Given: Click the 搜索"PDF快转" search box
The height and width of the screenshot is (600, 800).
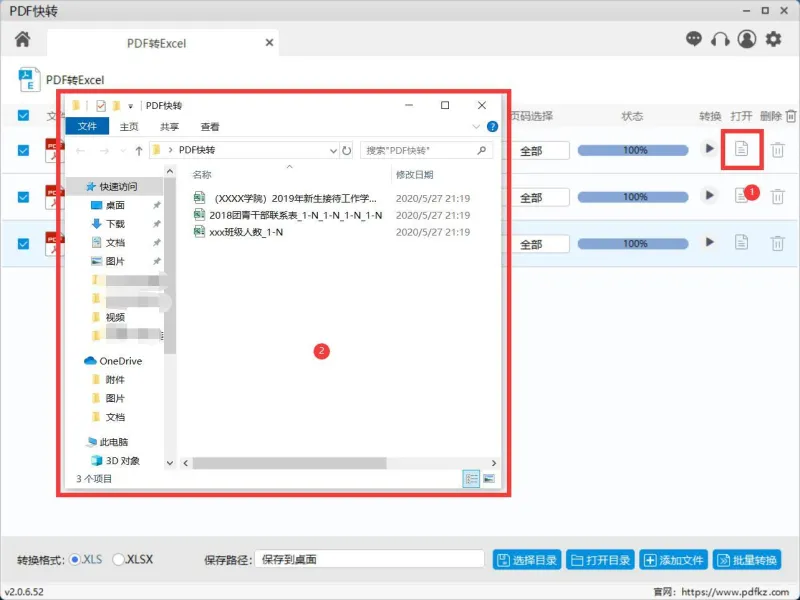Looking at the screenshot, I should 426,151.
